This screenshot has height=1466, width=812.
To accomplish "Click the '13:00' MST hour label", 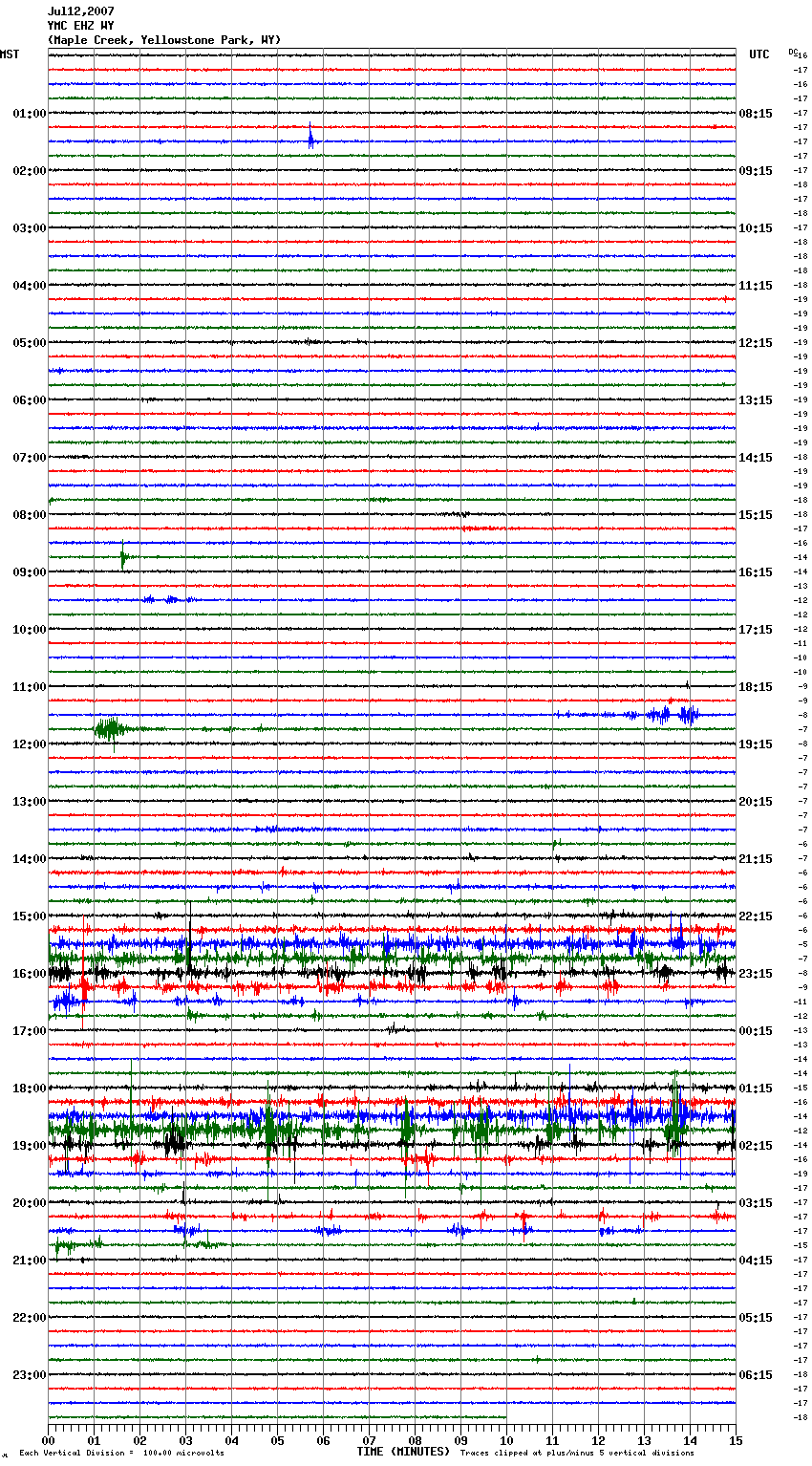I will click(x=29, y=802).
